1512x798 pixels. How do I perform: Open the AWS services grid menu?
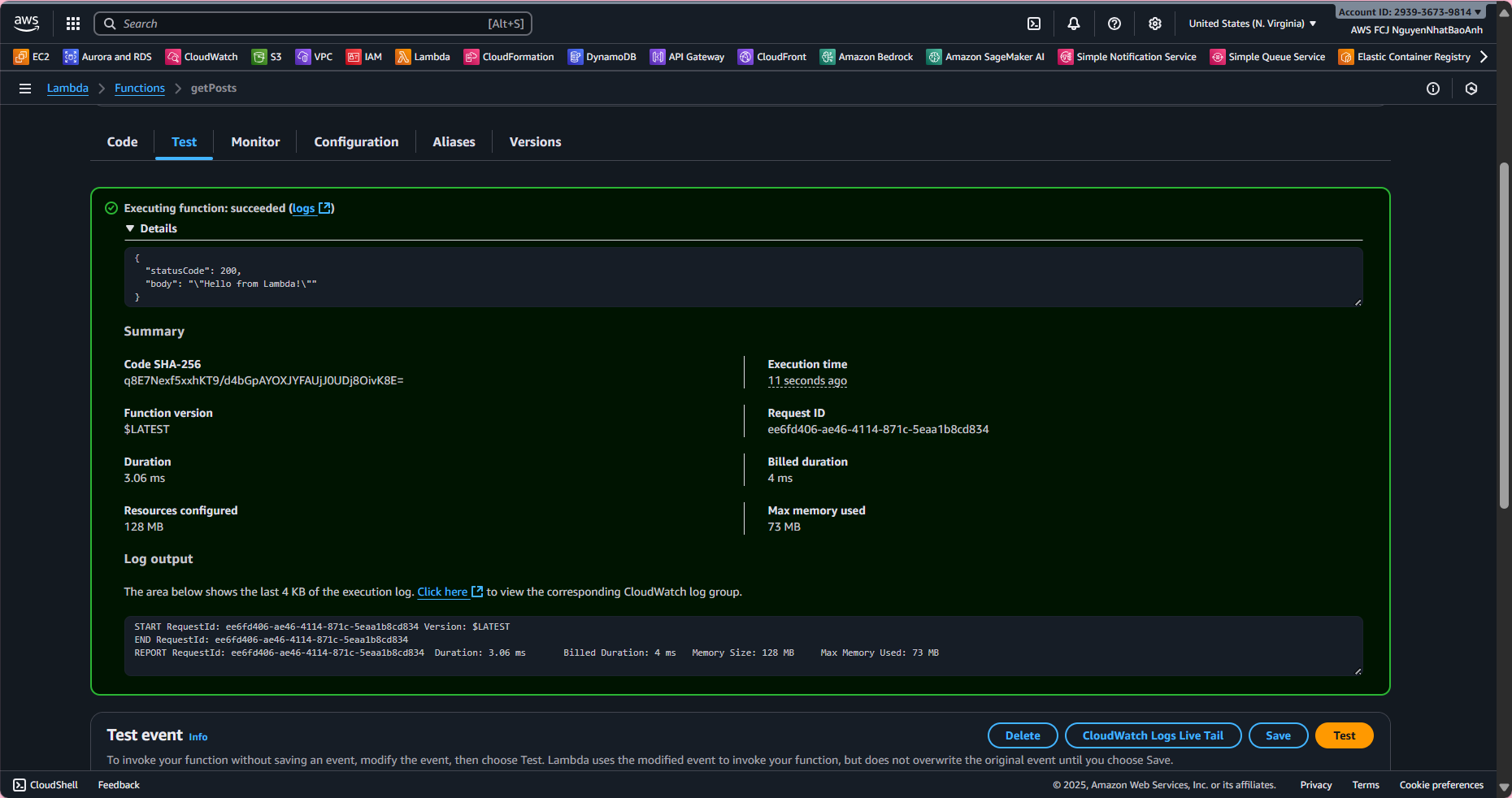73,24
